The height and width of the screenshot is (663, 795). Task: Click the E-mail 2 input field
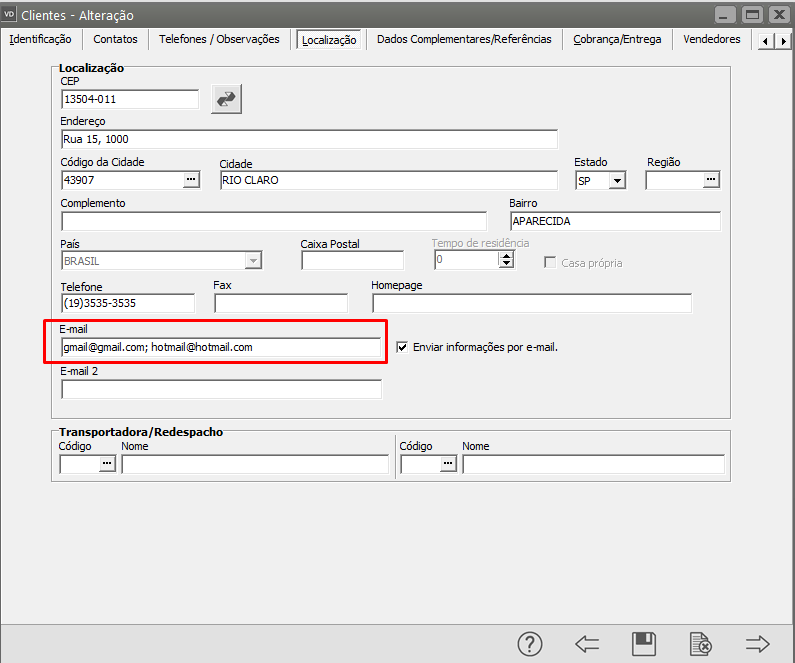pos(221,390)
